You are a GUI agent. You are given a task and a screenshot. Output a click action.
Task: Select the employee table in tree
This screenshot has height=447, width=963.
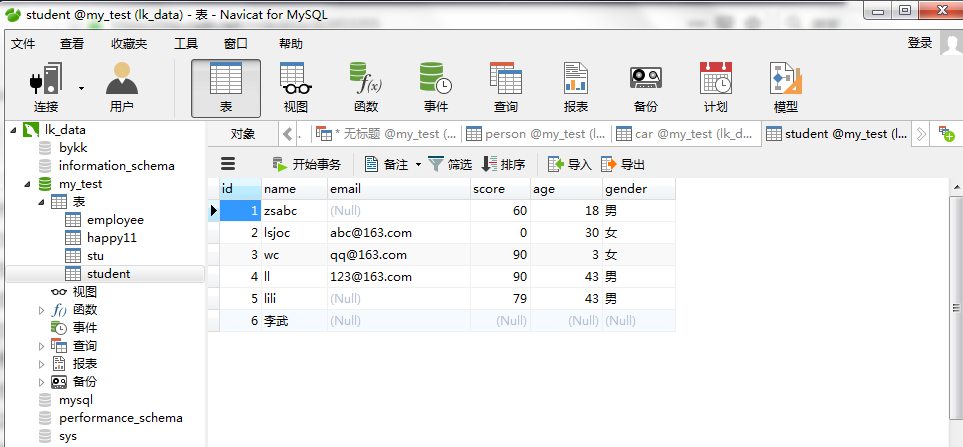pyautogui.click(x=115, y=220)
